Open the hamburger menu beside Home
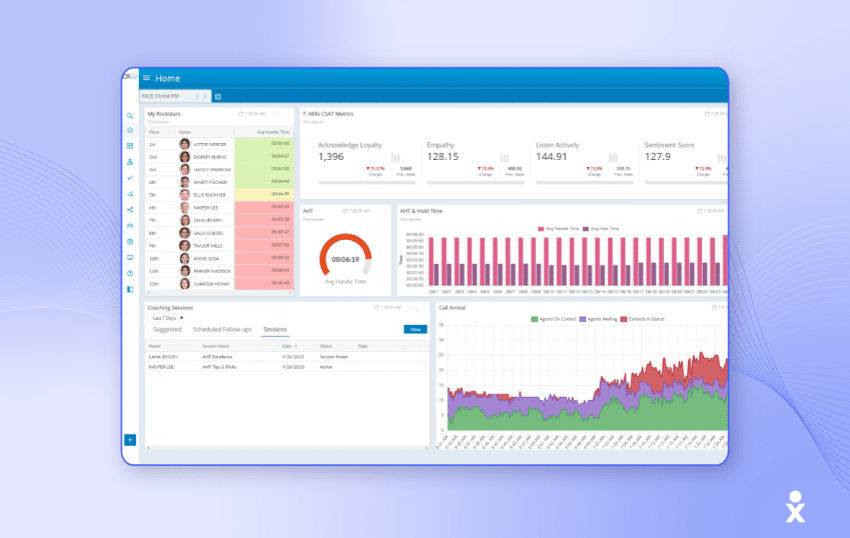Screen dimensions: 850x538 [146, 78]
